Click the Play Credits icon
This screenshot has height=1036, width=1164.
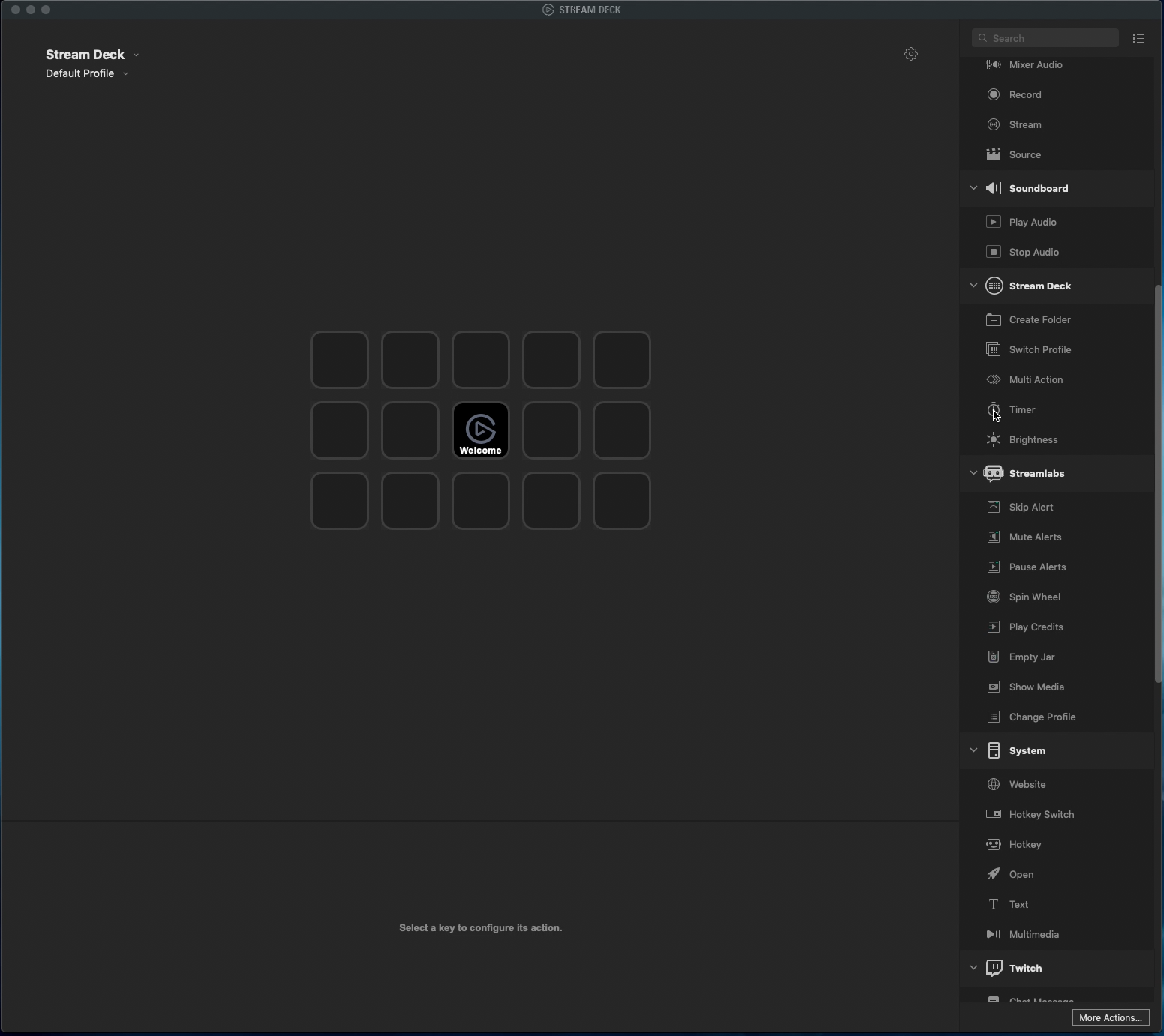(994, 627)
